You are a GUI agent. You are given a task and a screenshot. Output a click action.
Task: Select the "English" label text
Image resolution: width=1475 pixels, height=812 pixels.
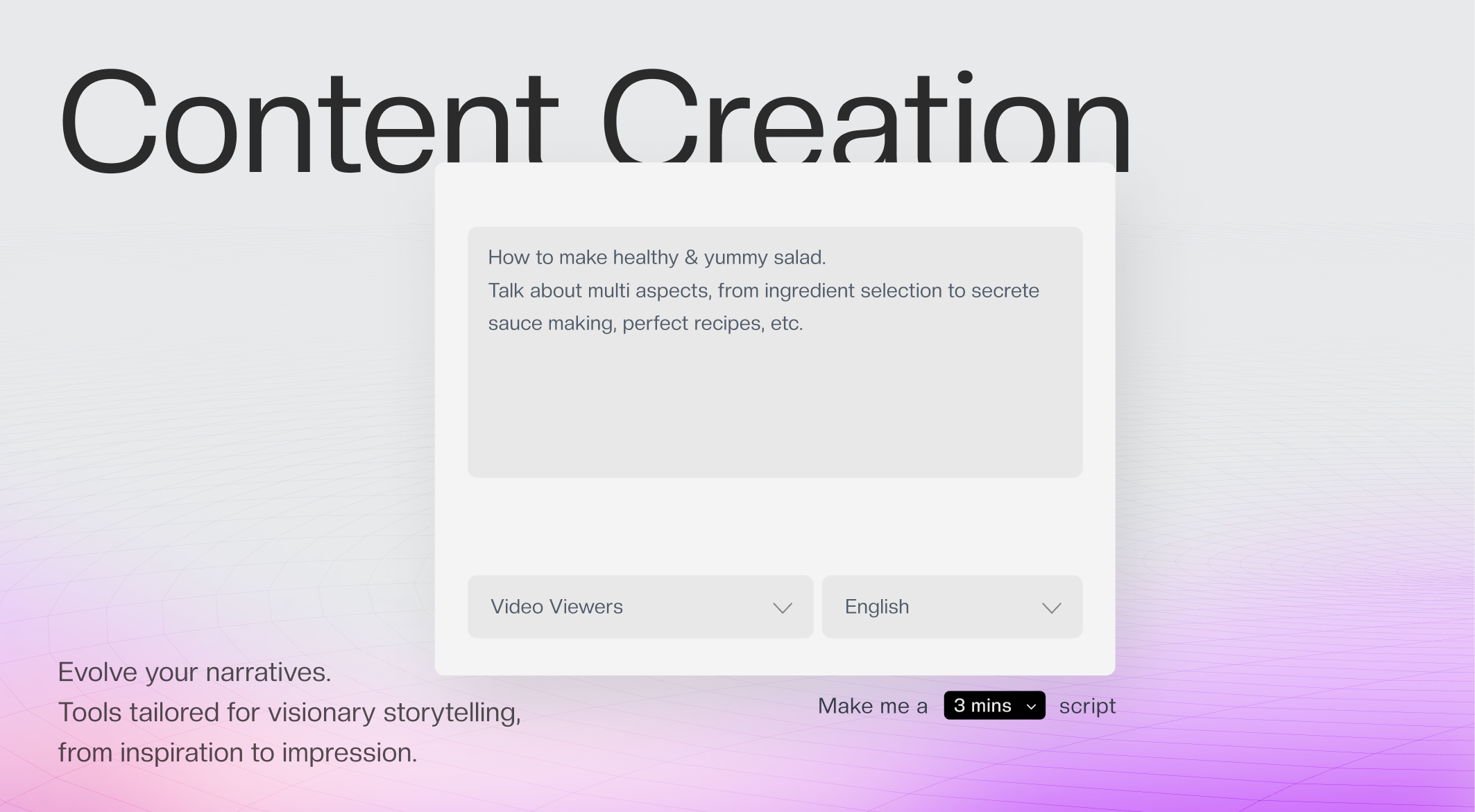point(876,607)
